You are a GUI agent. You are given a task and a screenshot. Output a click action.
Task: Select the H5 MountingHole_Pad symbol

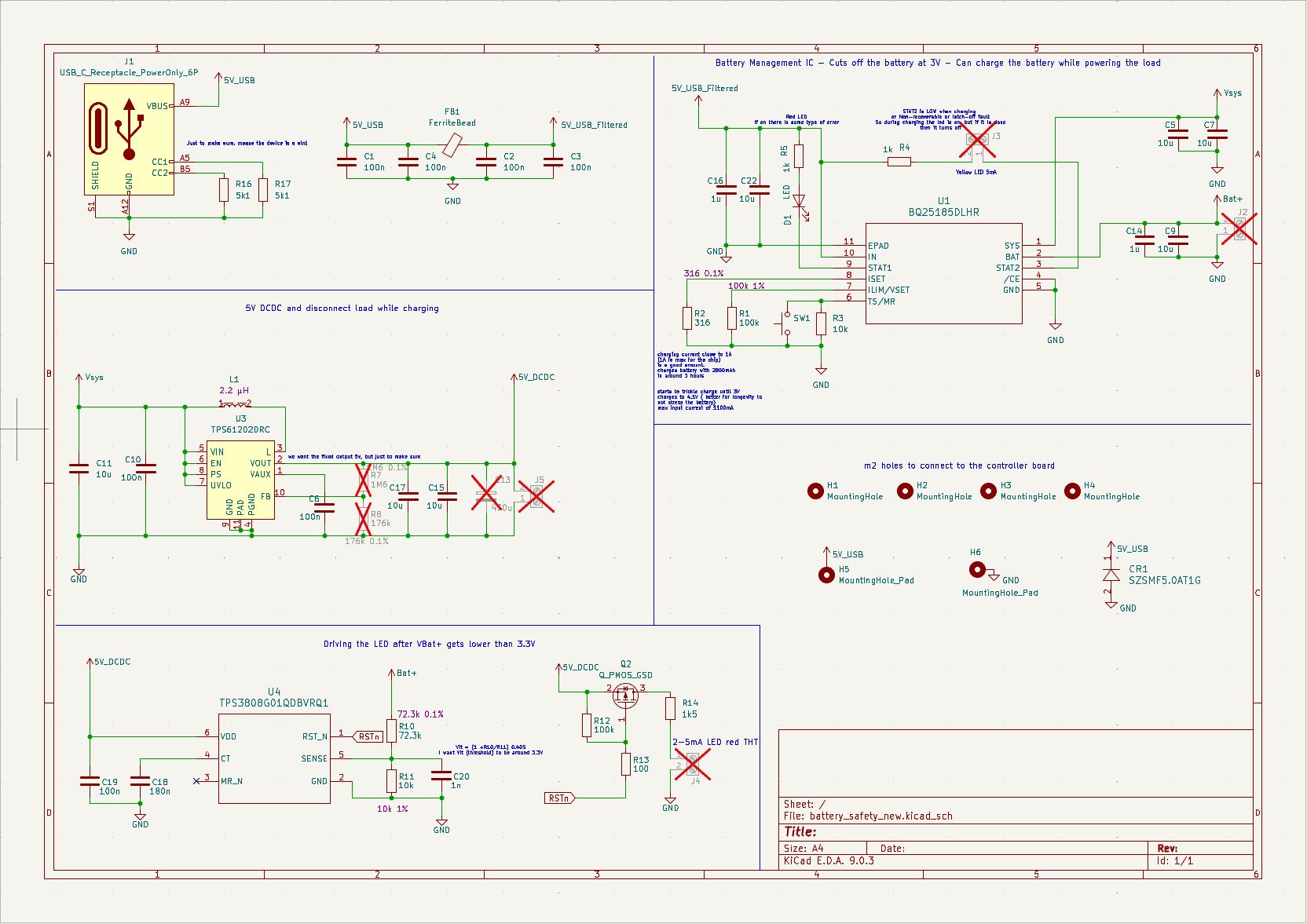(826, 575)
